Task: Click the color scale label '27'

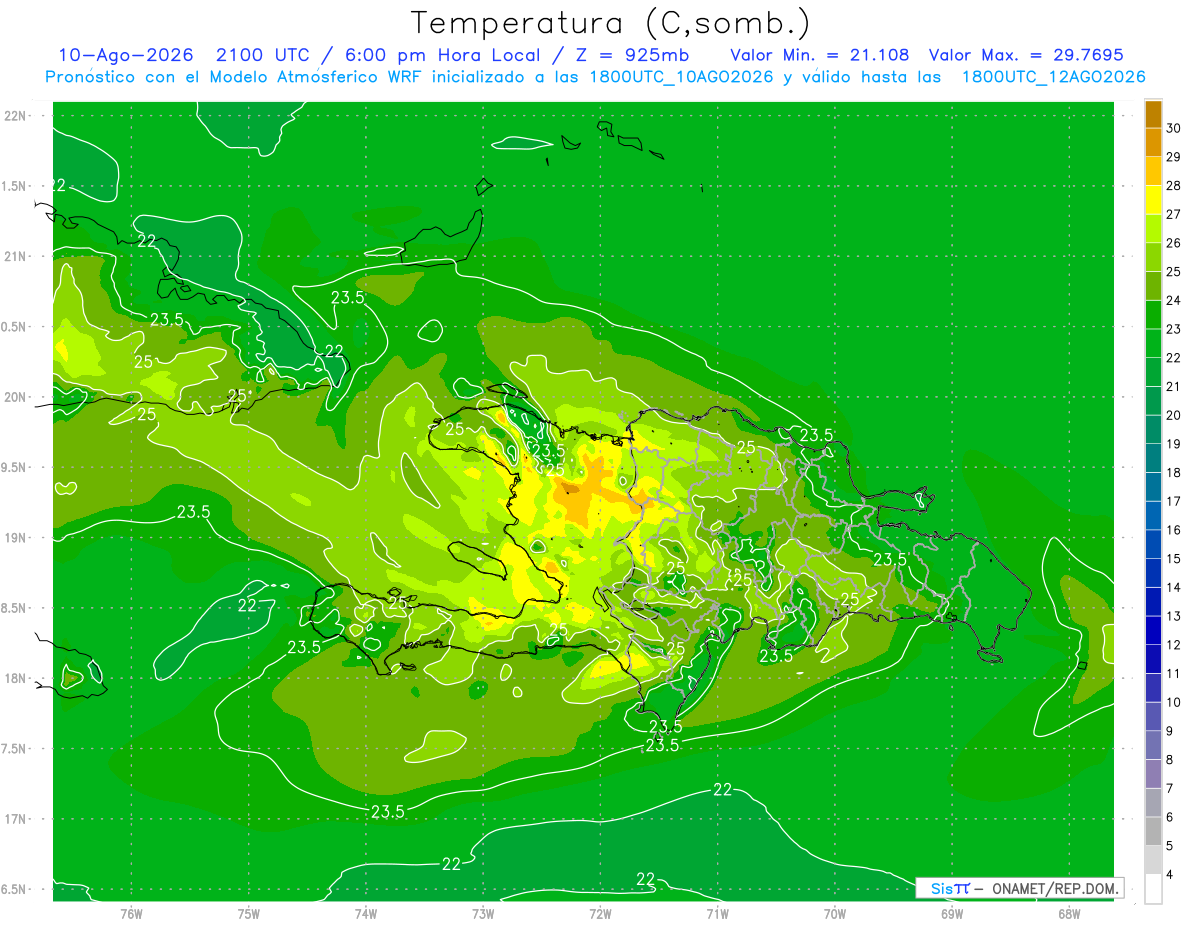Action: pos(1174,214)
